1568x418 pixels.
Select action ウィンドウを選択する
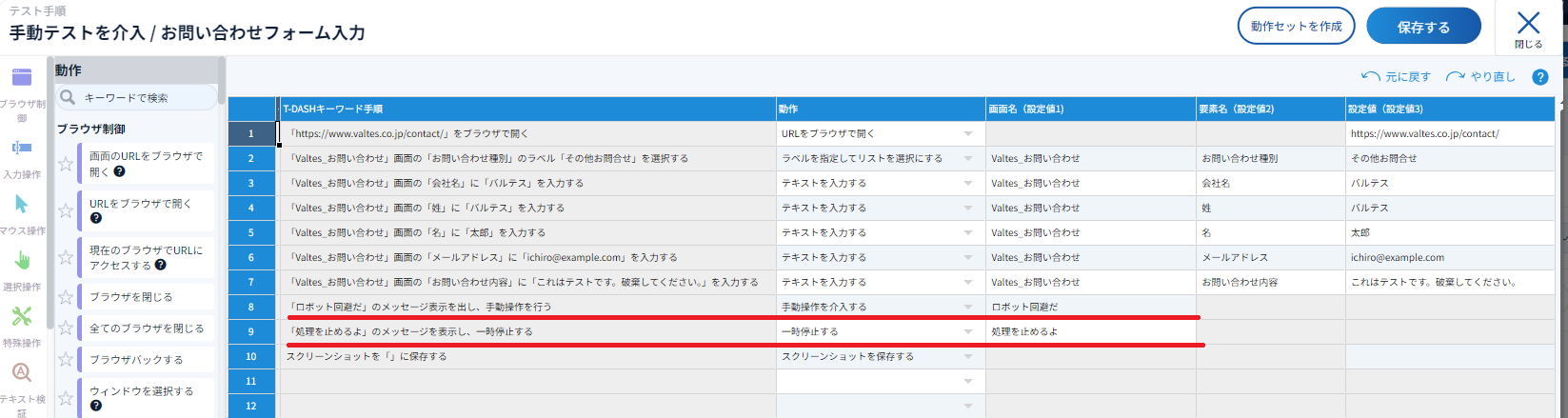(x=146, y=398)
